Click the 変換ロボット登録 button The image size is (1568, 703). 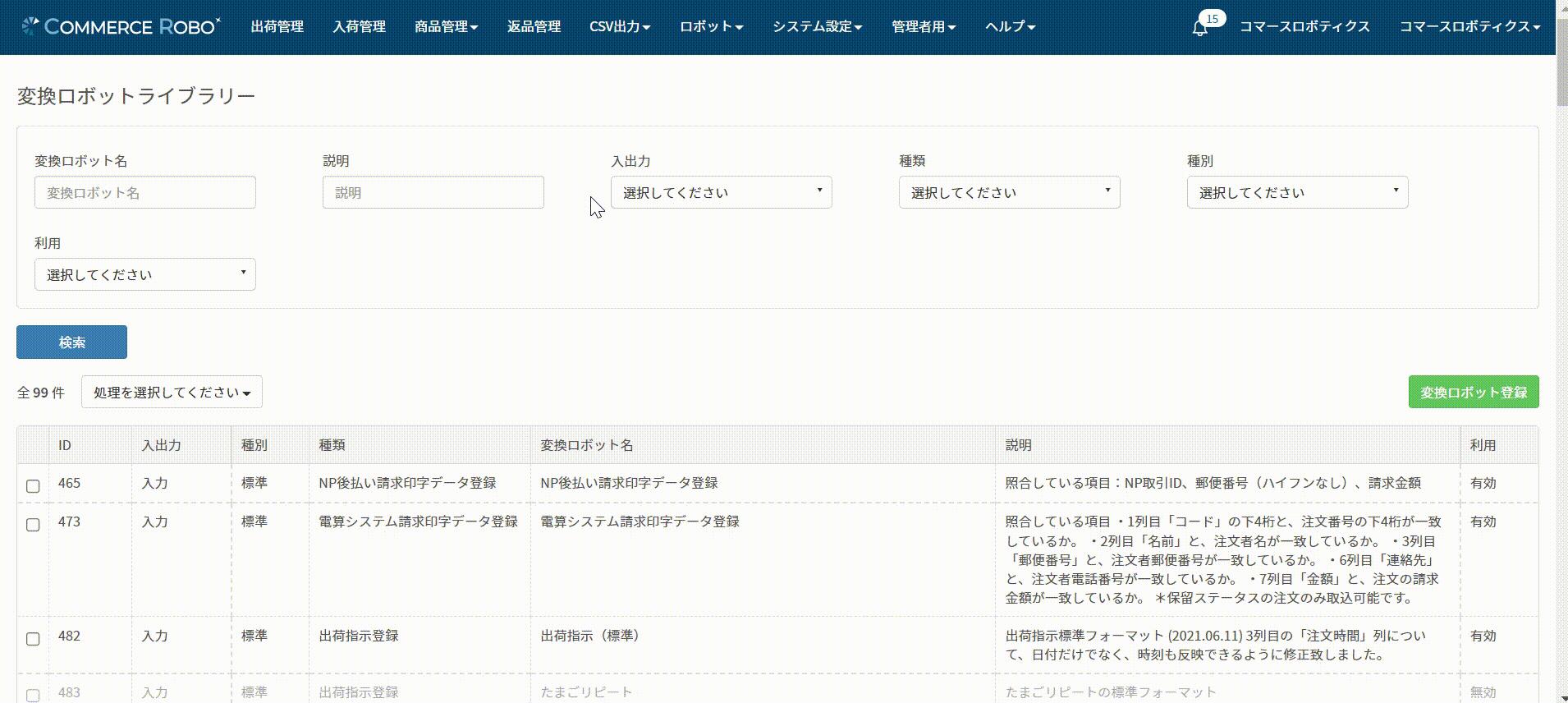coord(1474,393)
